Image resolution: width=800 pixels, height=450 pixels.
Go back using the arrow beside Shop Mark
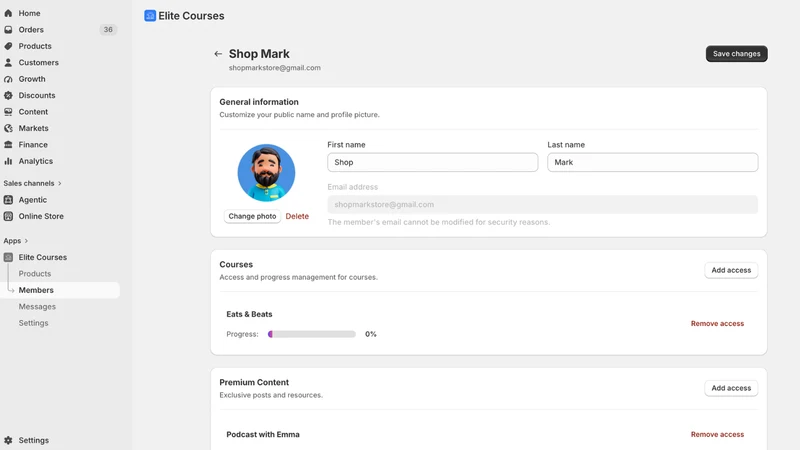tap(218, 54)
